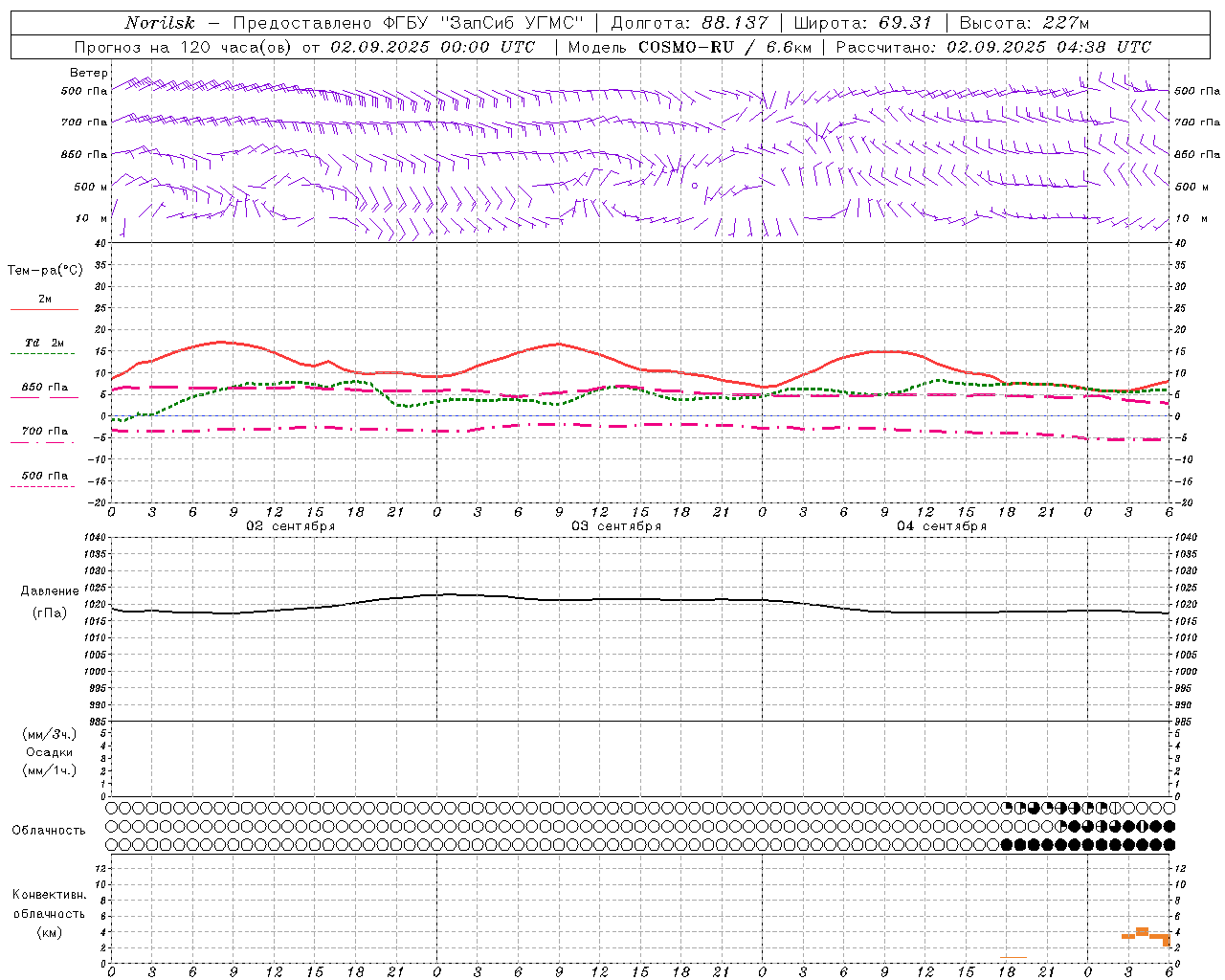Click "Прогноз на 120 часа(ов)" header text
Image resolution: width=1225 pixels, height=980 pixels.
tap(185, 47)
